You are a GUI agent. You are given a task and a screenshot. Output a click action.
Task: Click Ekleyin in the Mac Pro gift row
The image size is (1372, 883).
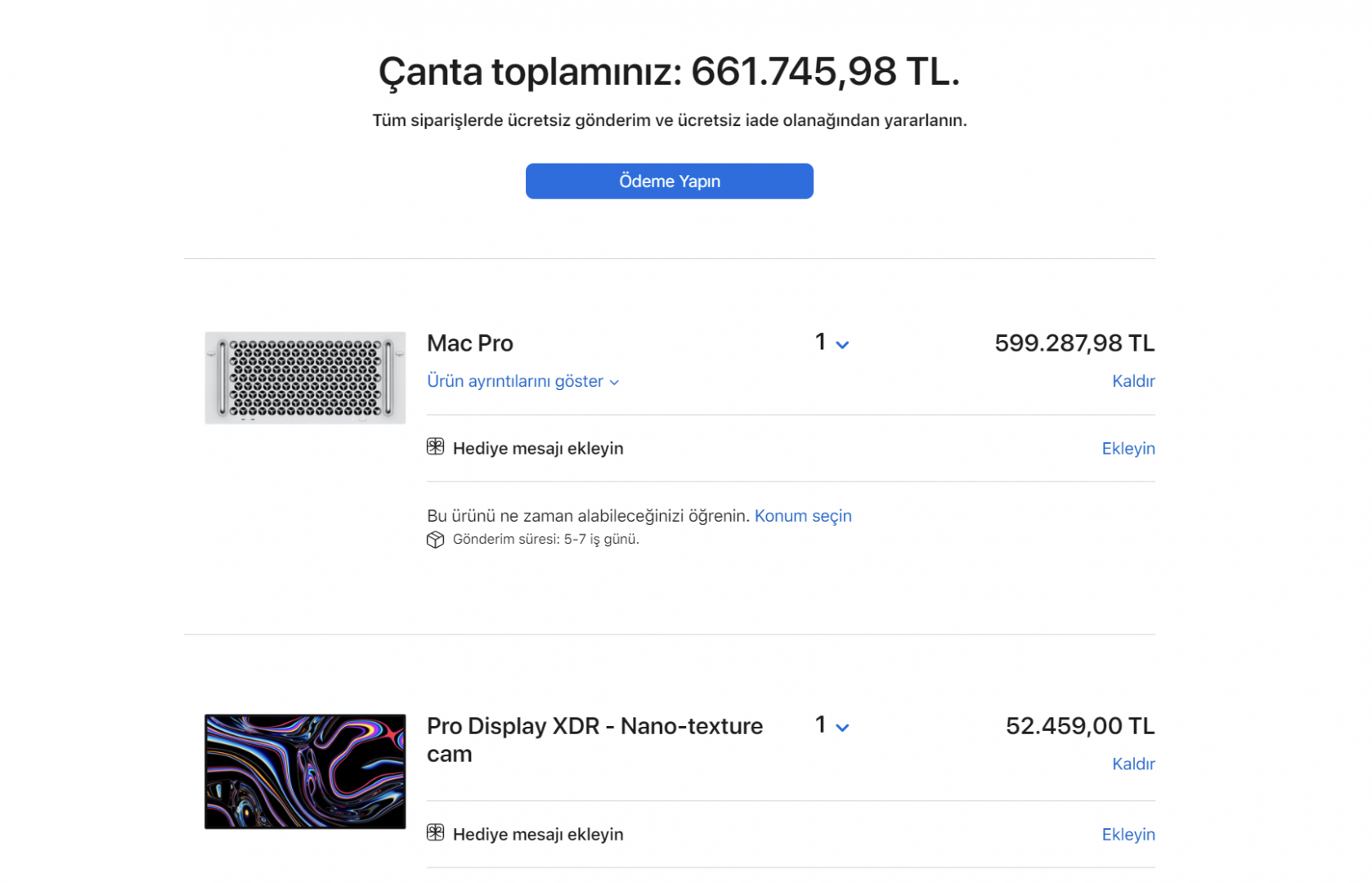click(x=1128, y=448)
